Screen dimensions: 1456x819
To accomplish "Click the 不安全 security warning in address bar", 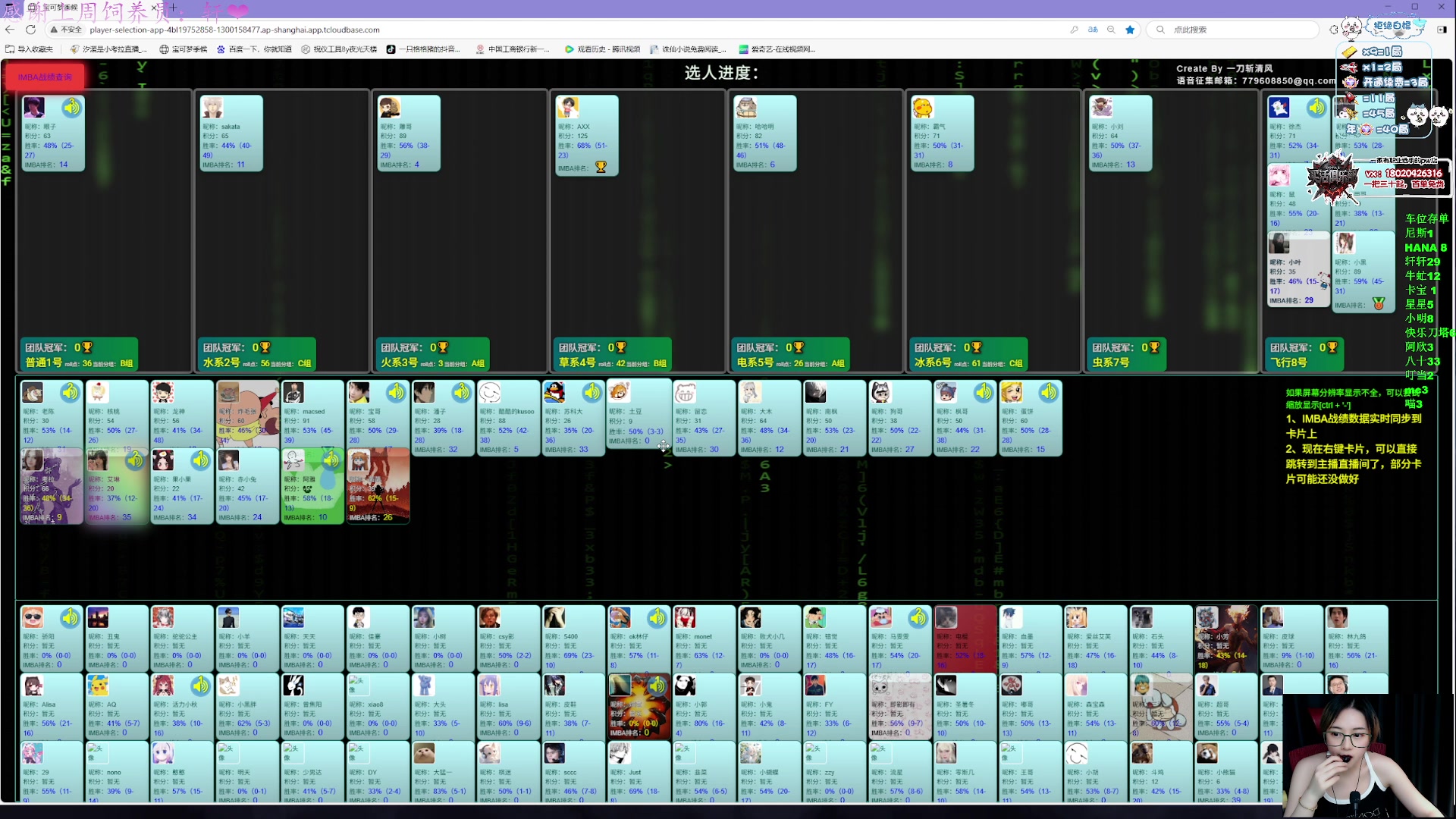I will tap(66, 30).
